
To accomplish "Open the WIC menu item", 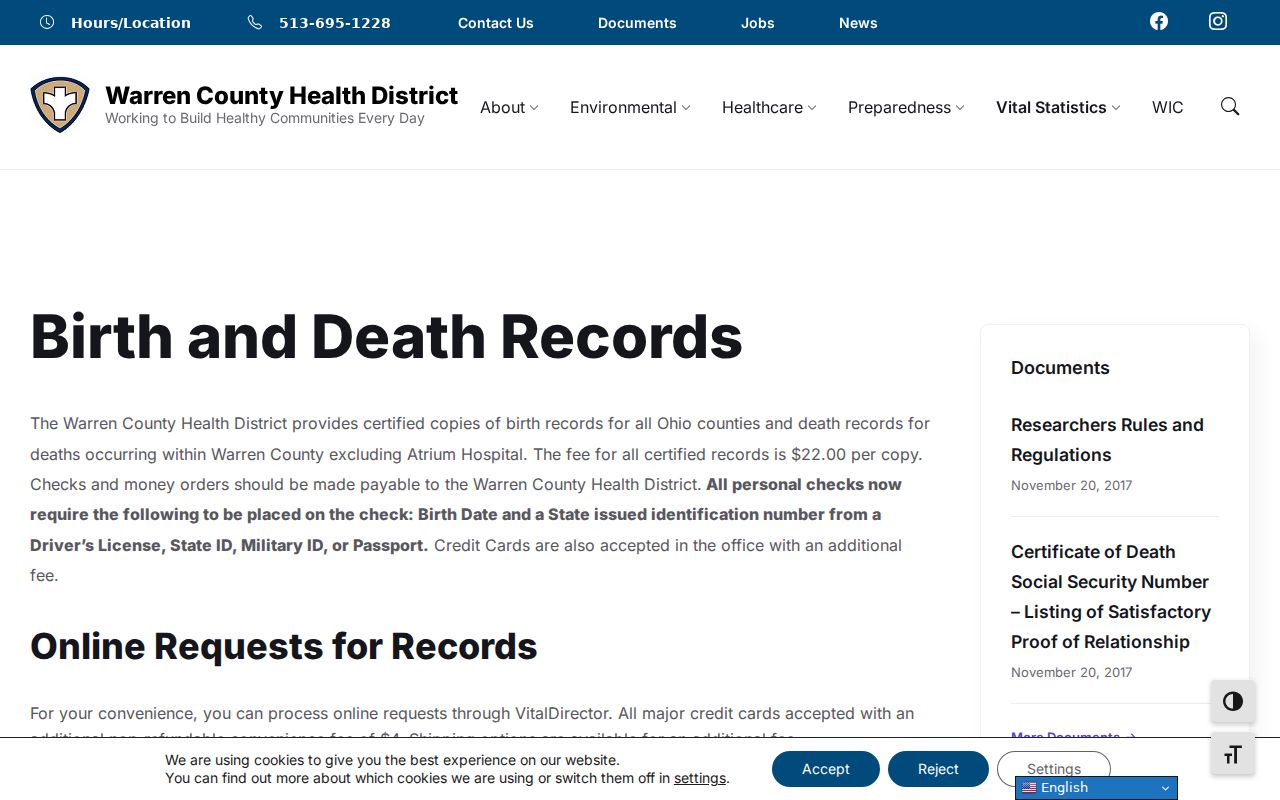I will (x=1168, y=107).
